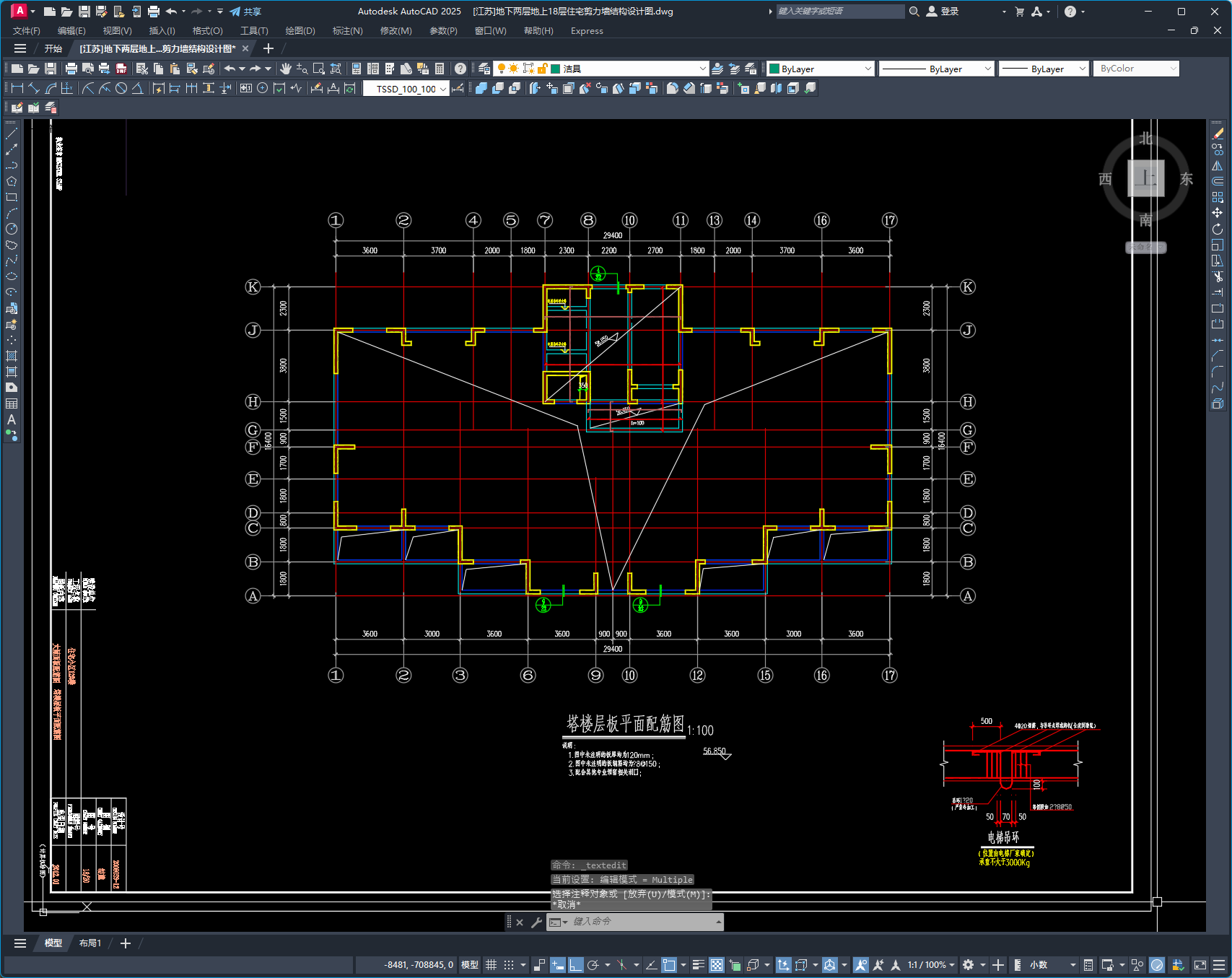Click the Pan hand tool
1232x978 pixels.
(x=286, y=69)
